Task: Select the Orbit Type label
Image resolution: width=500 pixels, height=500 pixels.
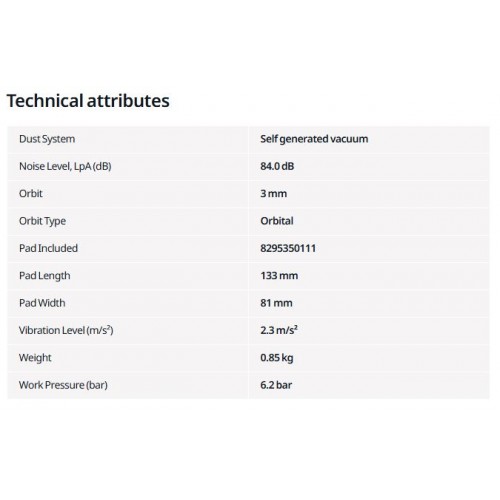Action: (42, 221)
